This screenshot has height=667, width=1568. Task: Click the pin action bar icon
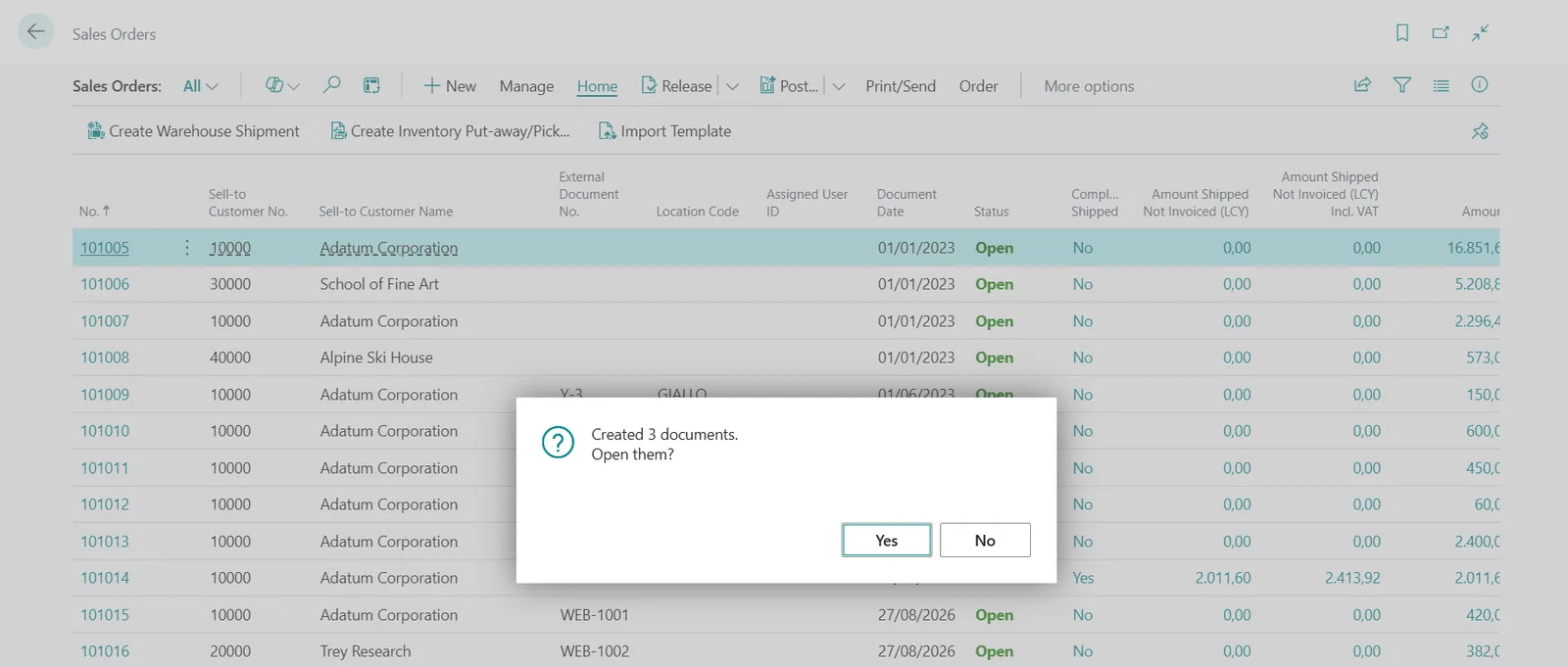1480,131
